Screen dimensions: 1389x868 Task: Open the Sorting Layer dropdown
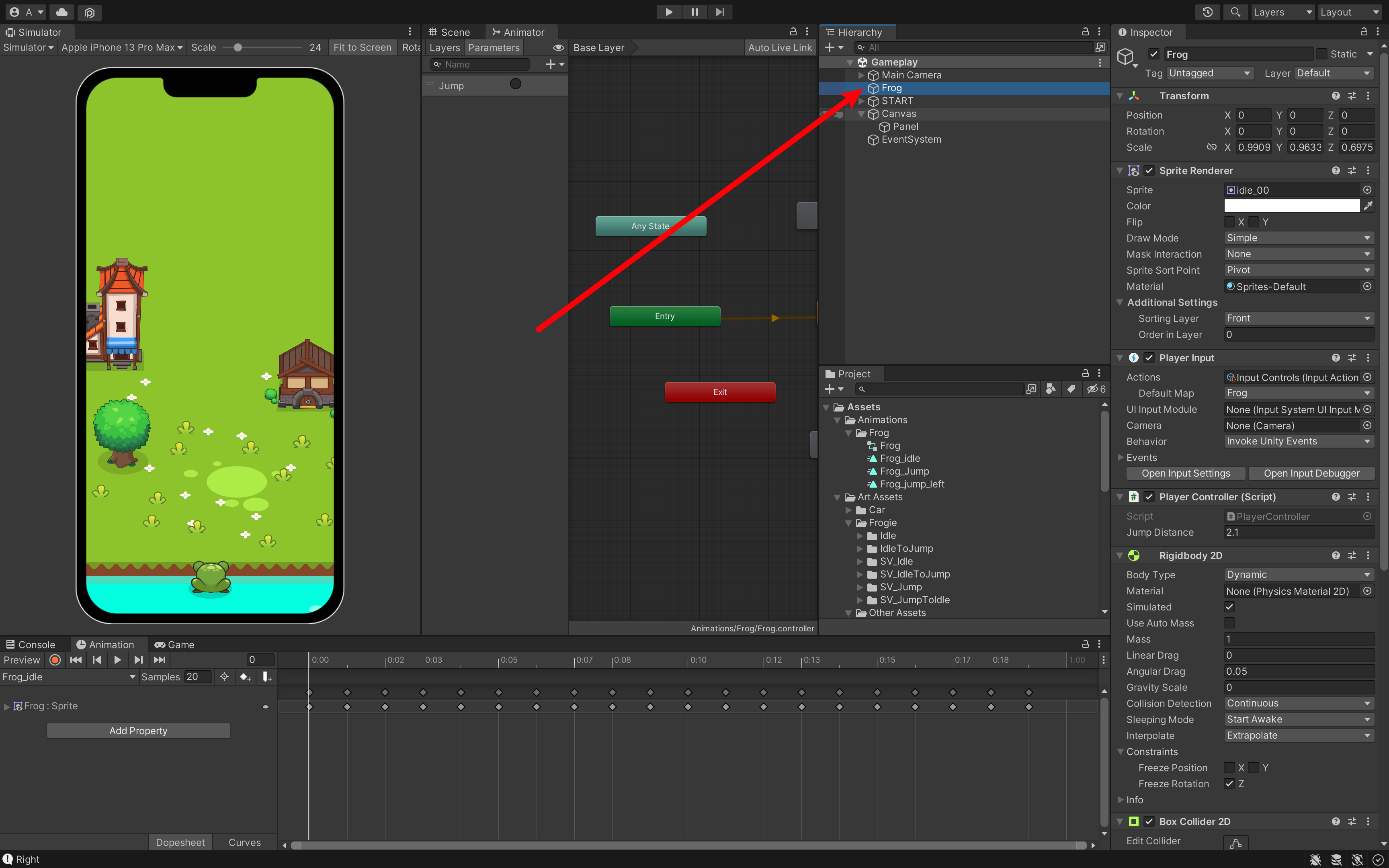click(x=1299, y=318)
